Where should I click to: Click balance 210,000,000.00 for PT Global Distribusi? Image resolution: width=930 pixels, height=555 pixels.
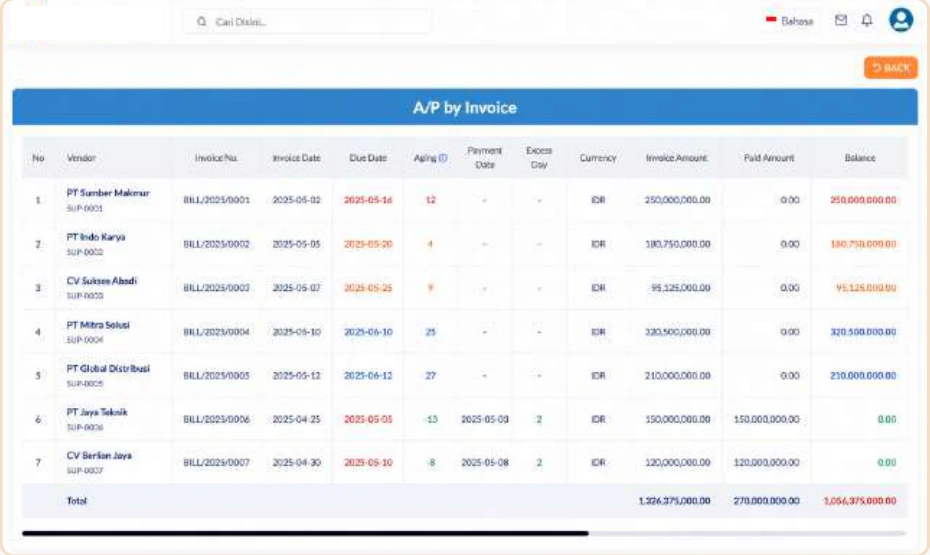pos(863,376)
